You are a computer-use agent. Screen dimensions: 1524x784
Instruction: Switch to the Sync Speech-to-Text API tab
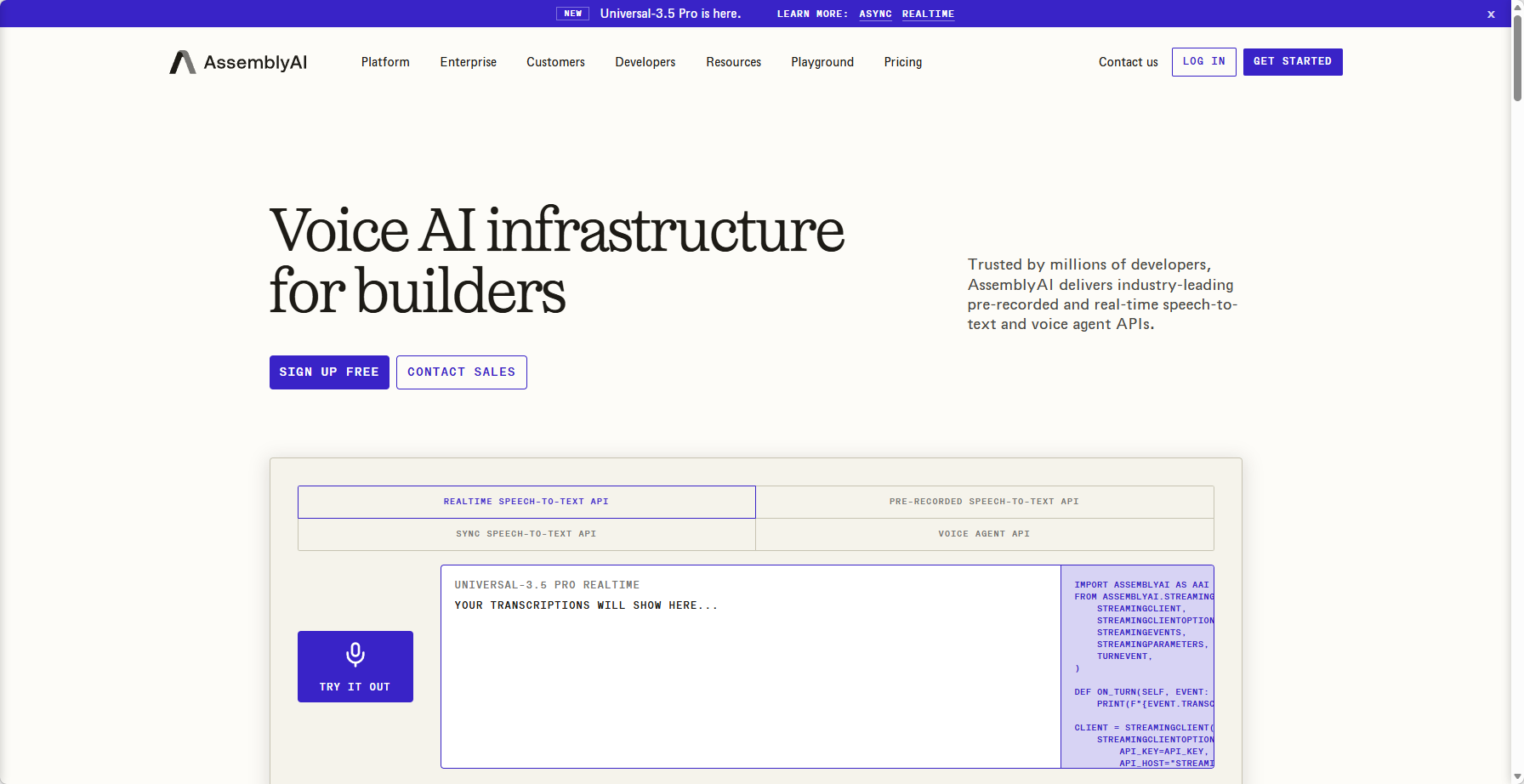click(x=526, y=534)
